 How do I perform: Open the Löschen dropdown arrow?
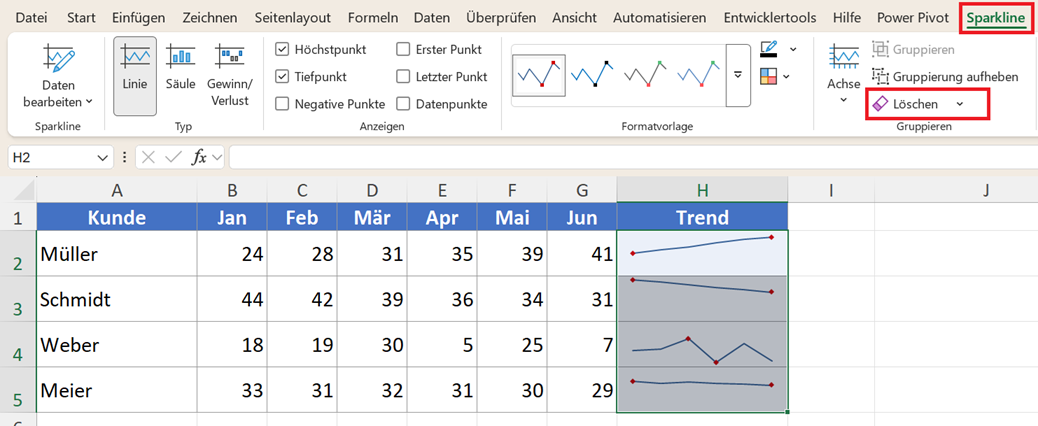pyautogui.click(x=960, y=105)
